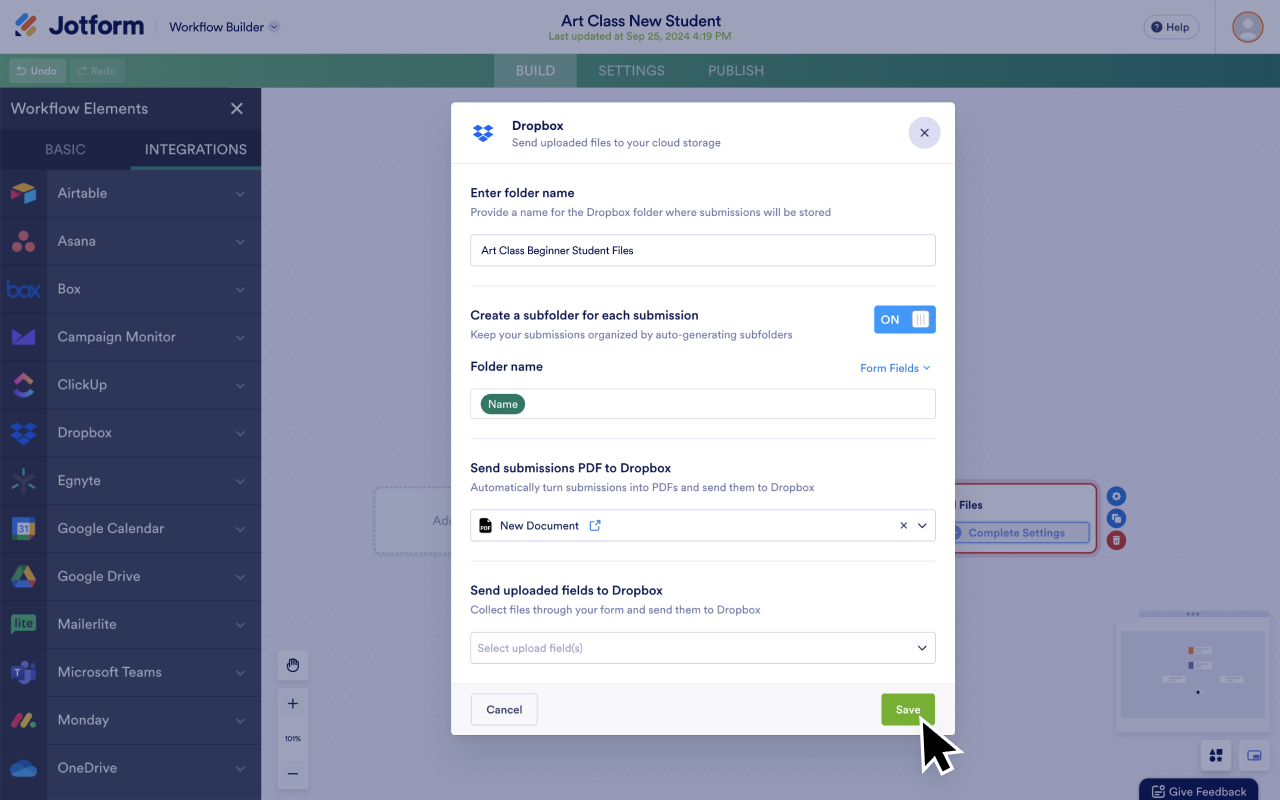
Task: Click the Egnyte integration icon
Action: pyautogui.click(x=23, y=481)
